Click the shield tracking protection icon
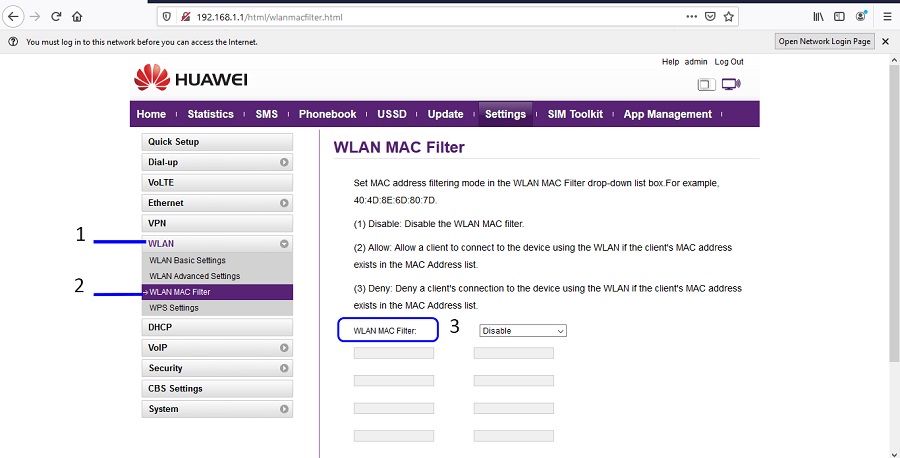The image size is (900, 458). pyautogui.click(x=167, y=17)
